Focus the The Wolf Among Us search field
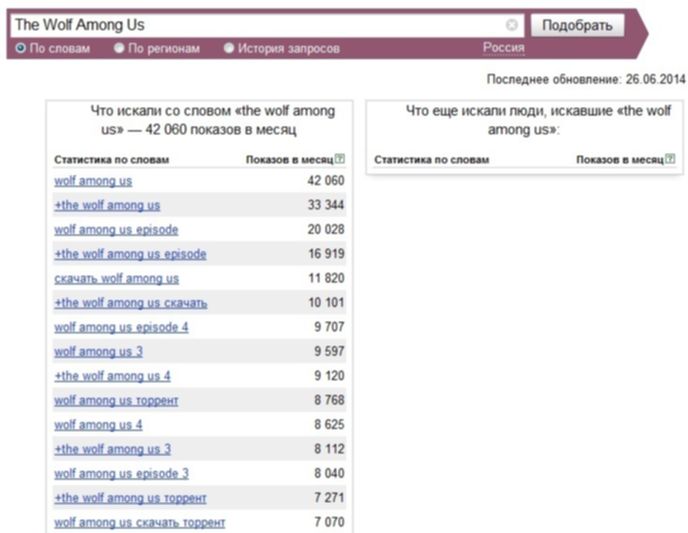Image resolution: width=688 pixels, height=533 pixels. pos(259,25)
